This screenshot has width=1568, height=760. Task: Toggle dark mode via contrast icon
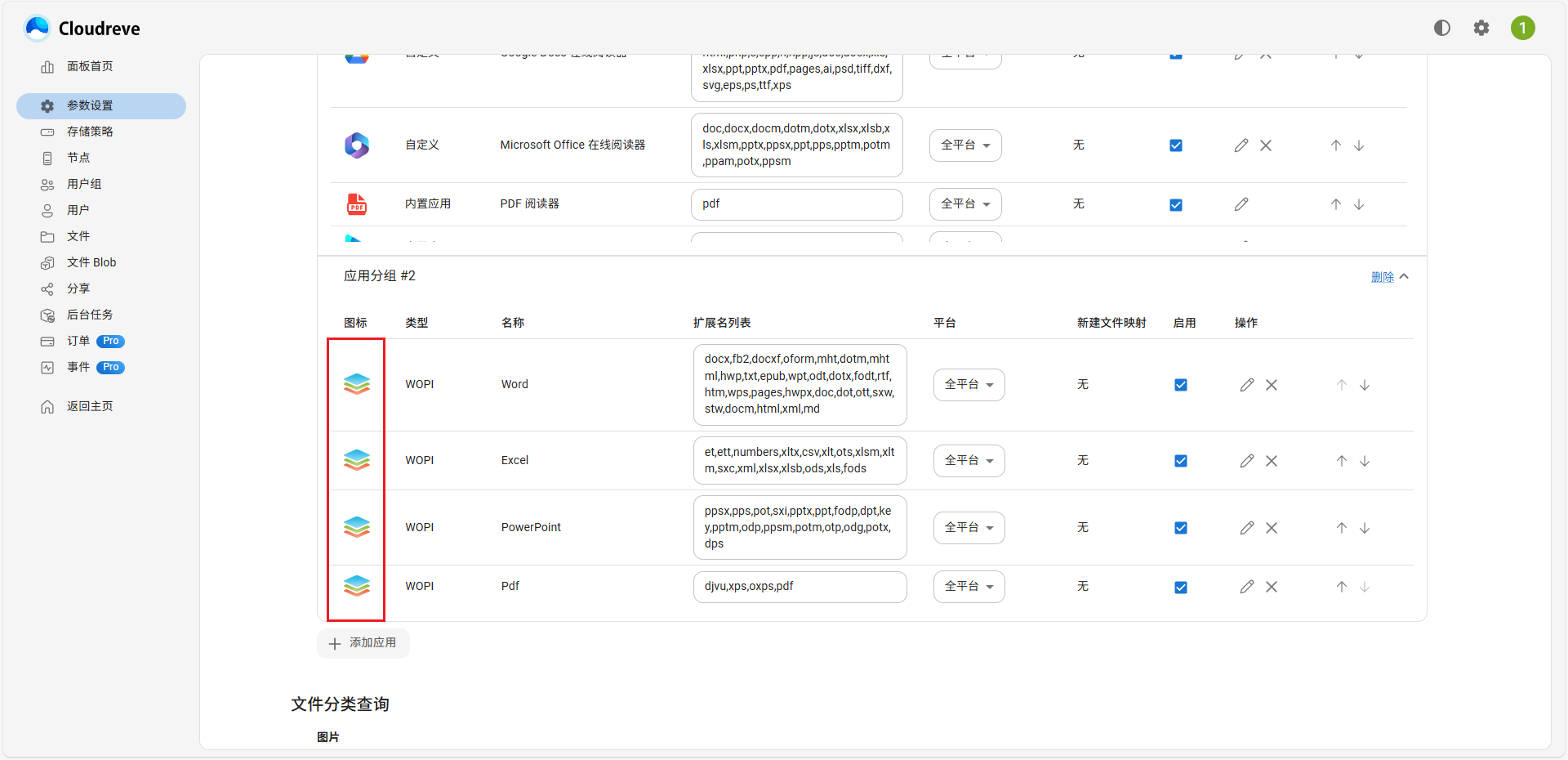coord(1441,27)
